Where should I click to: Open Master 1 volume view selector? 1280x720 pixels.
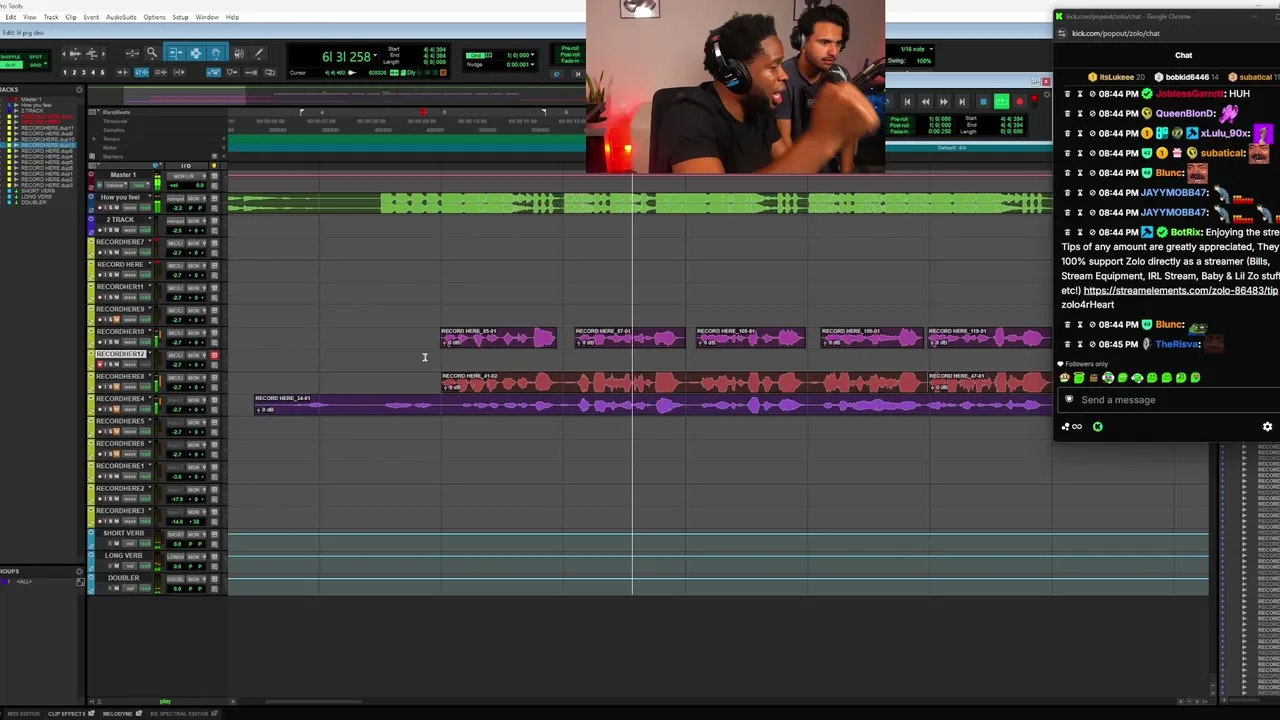[x=116, y=185]
